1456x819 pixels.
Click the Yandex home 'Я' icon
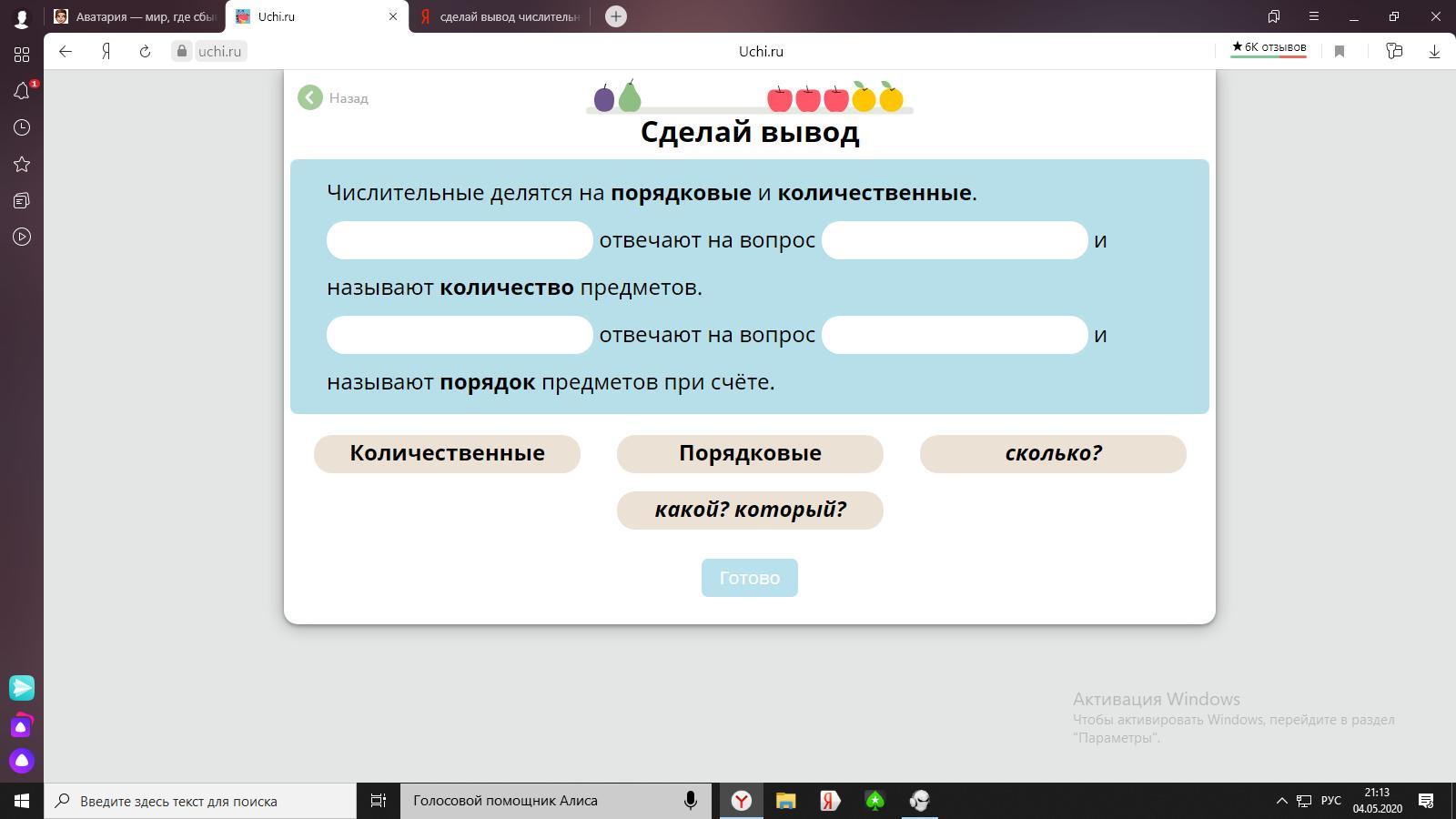coord(106,51)
